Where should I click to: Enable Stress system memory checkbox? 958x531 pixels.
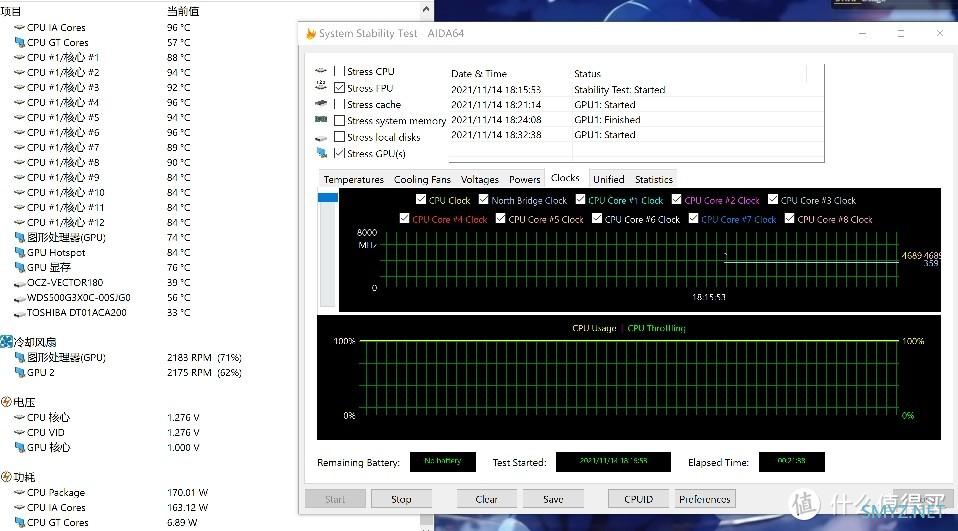(x=340, y=120)
